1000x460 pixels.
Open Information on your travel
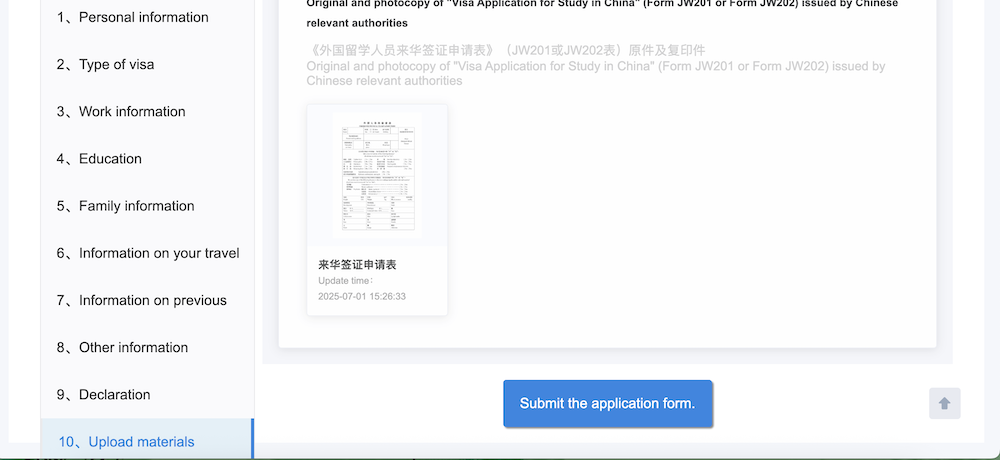147,253
